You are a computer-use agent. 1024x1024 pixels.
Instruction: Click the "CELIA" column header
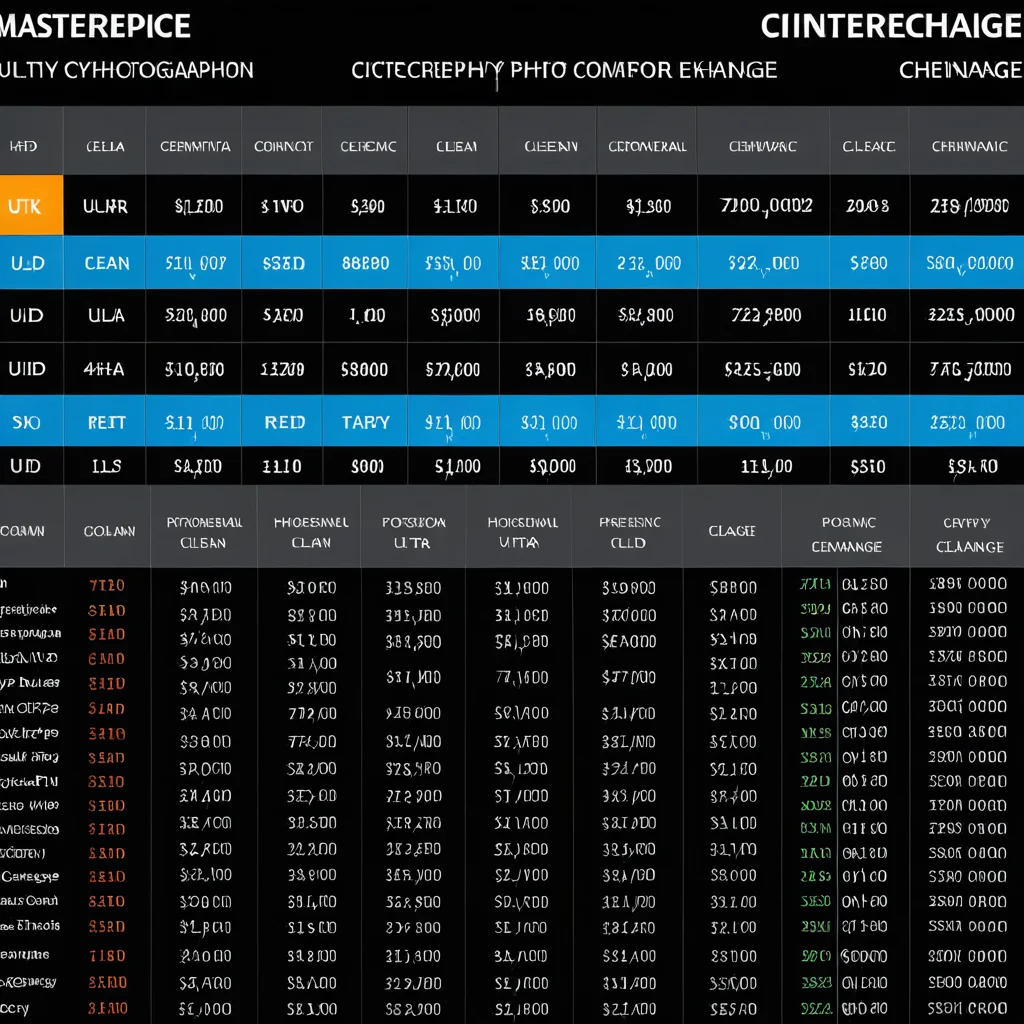click(105, 146)
